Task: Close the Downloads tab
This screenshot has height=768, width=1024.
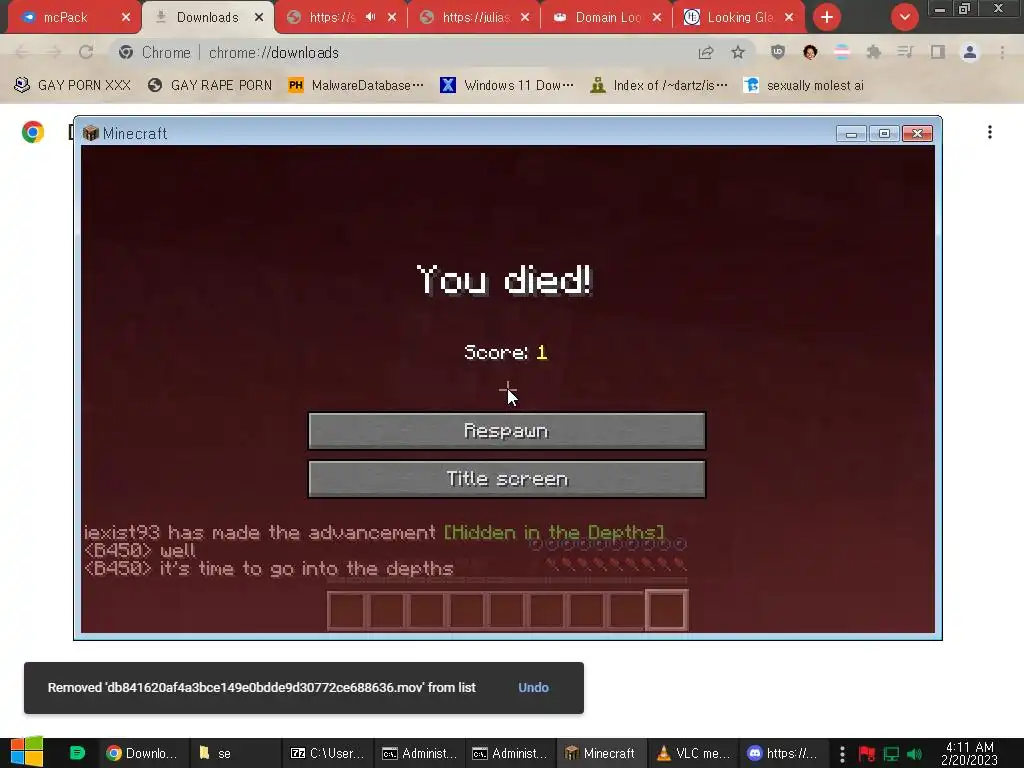Action: (259, 17)
